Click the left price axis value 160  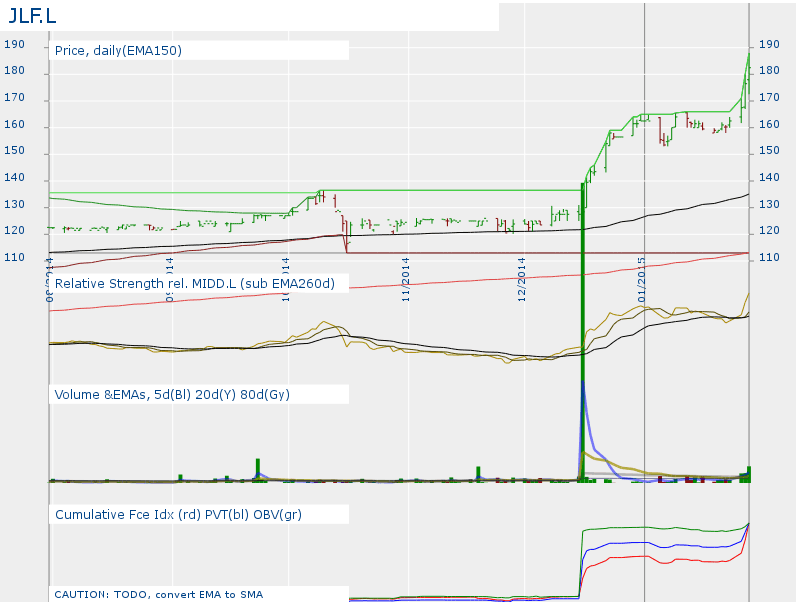[14, 124]
